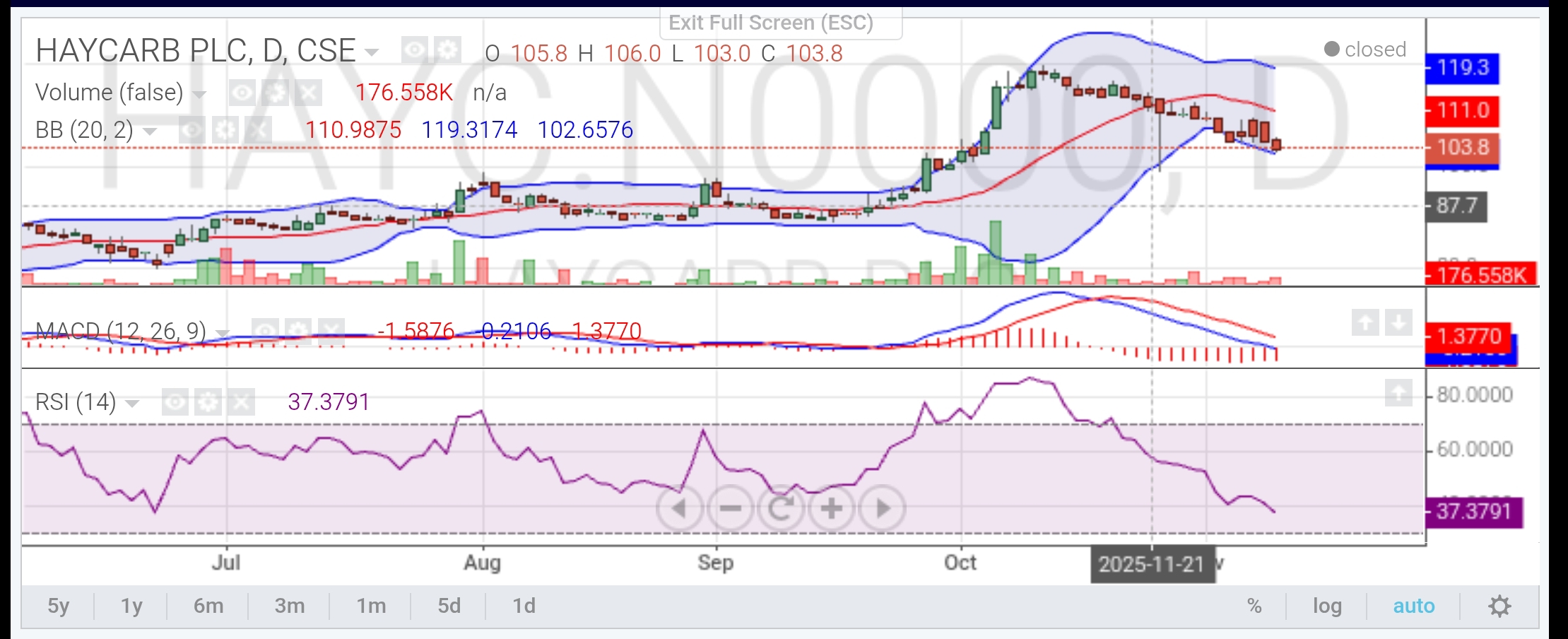
Task: Move RSI pane up
Action: (1398, 393)
